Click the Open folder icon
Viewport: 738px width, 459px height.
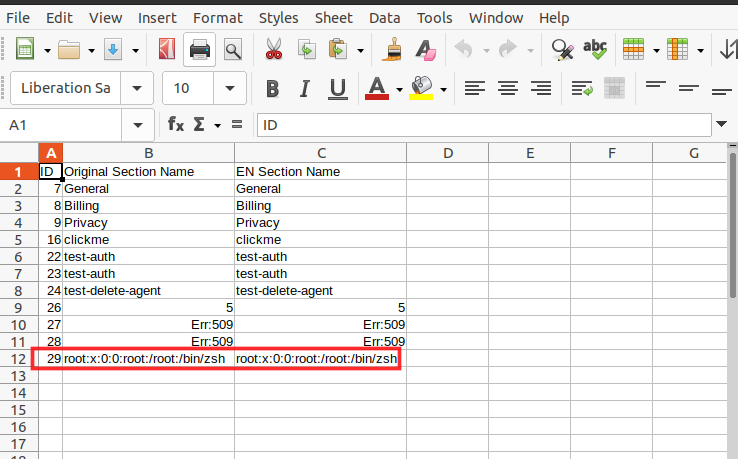click(69, 49)
